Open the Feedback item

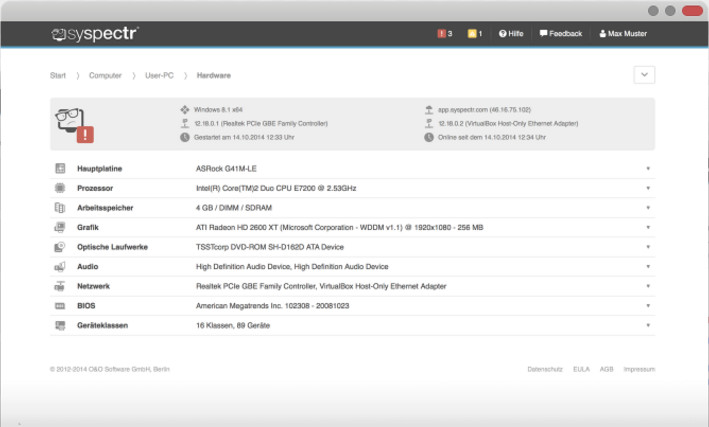point(561,33)
